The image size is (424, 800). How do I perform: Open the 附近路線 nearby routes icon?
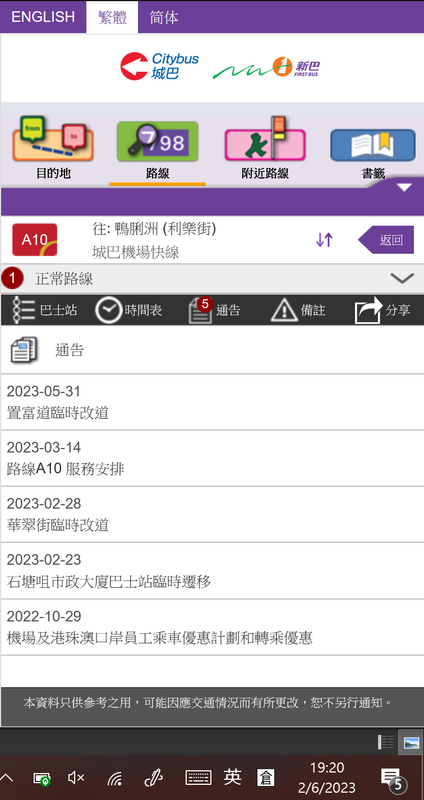pos(265,138)
